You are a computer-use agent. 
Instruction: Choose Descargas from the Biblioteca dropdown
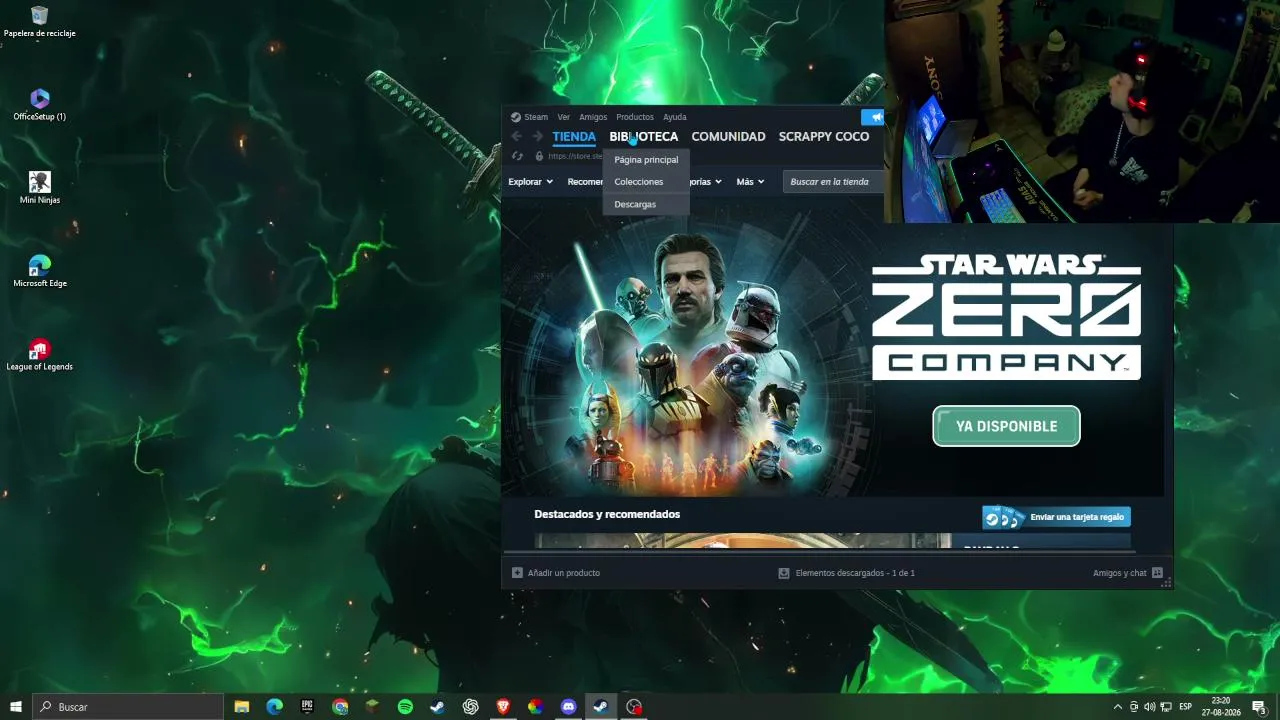(x=646, y=204)
